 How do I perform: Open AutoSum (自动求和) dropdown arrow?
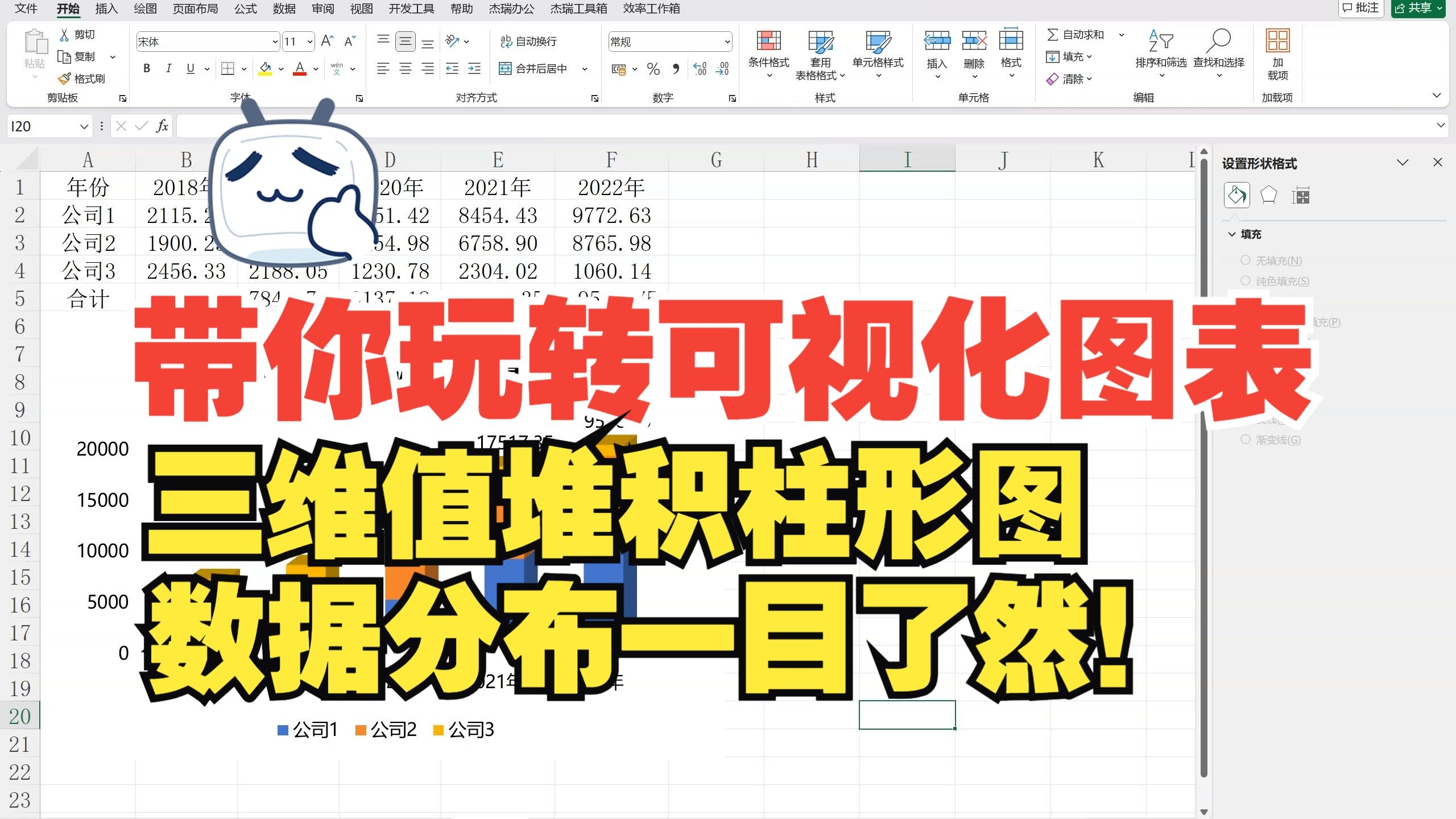coord(1122,35)
